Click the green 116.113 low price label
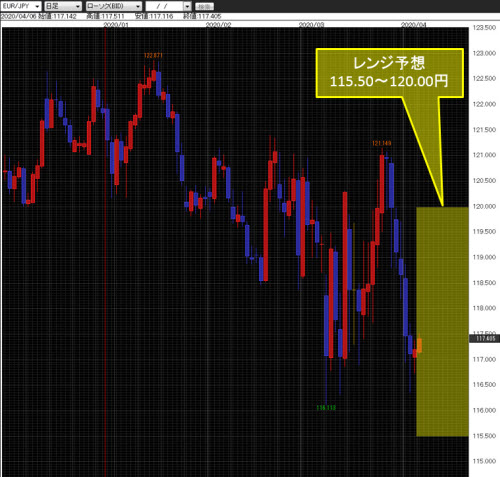Screen dimensions: 500x477 pyautogui.click(x=326, y=408)
